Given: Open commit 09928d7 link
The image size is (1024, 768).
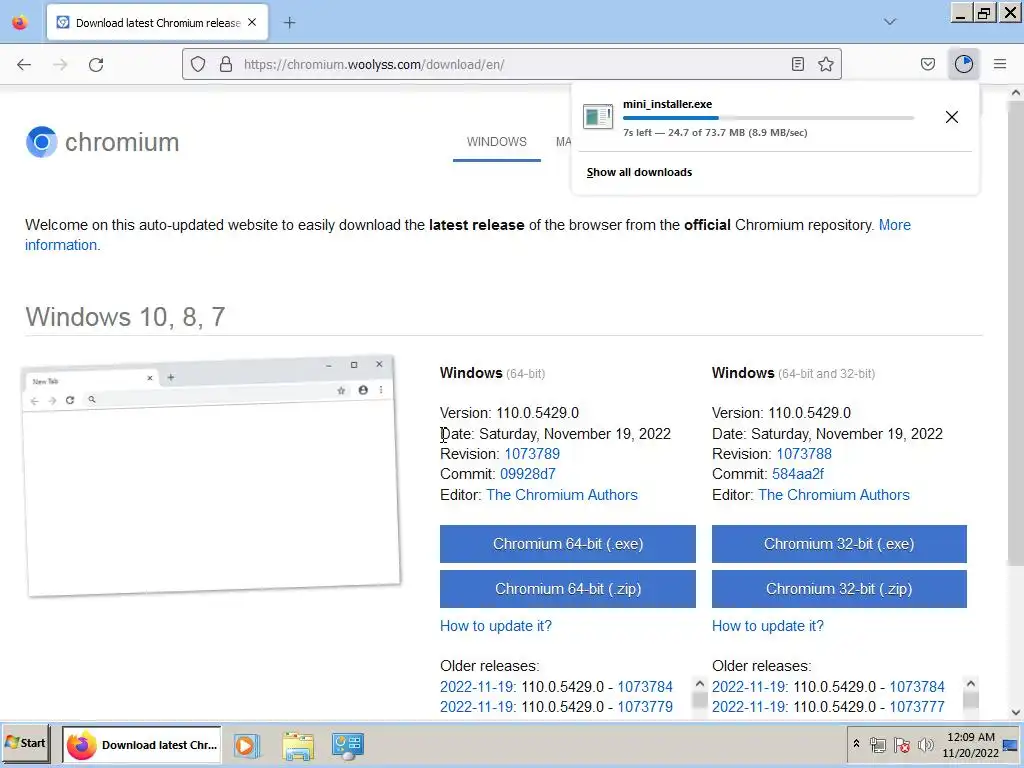Looking at the screenshot, I should 528,474.
